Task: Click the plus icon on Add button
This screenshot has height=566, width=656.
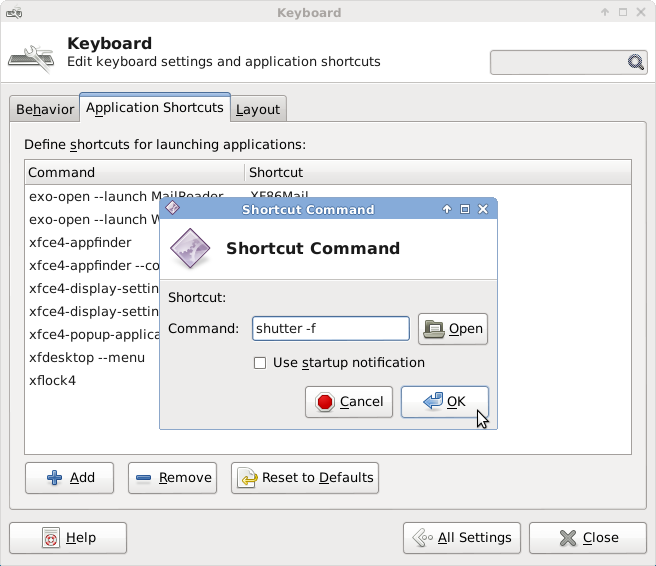Action: click(55, 478)
